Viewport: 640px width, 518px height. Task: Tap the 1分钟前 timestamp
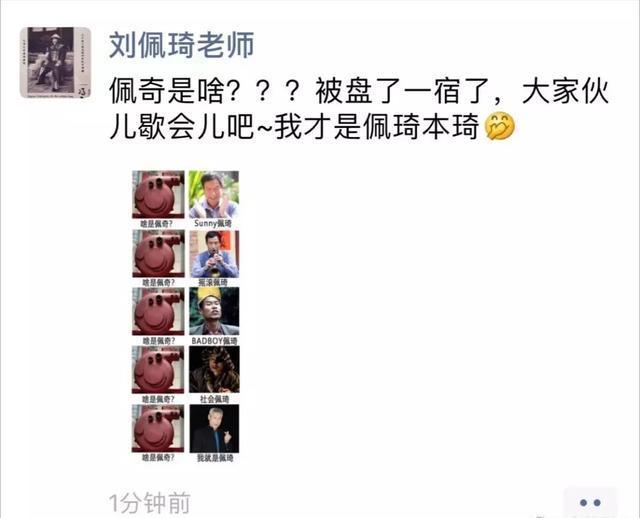[x=150, y=503]
